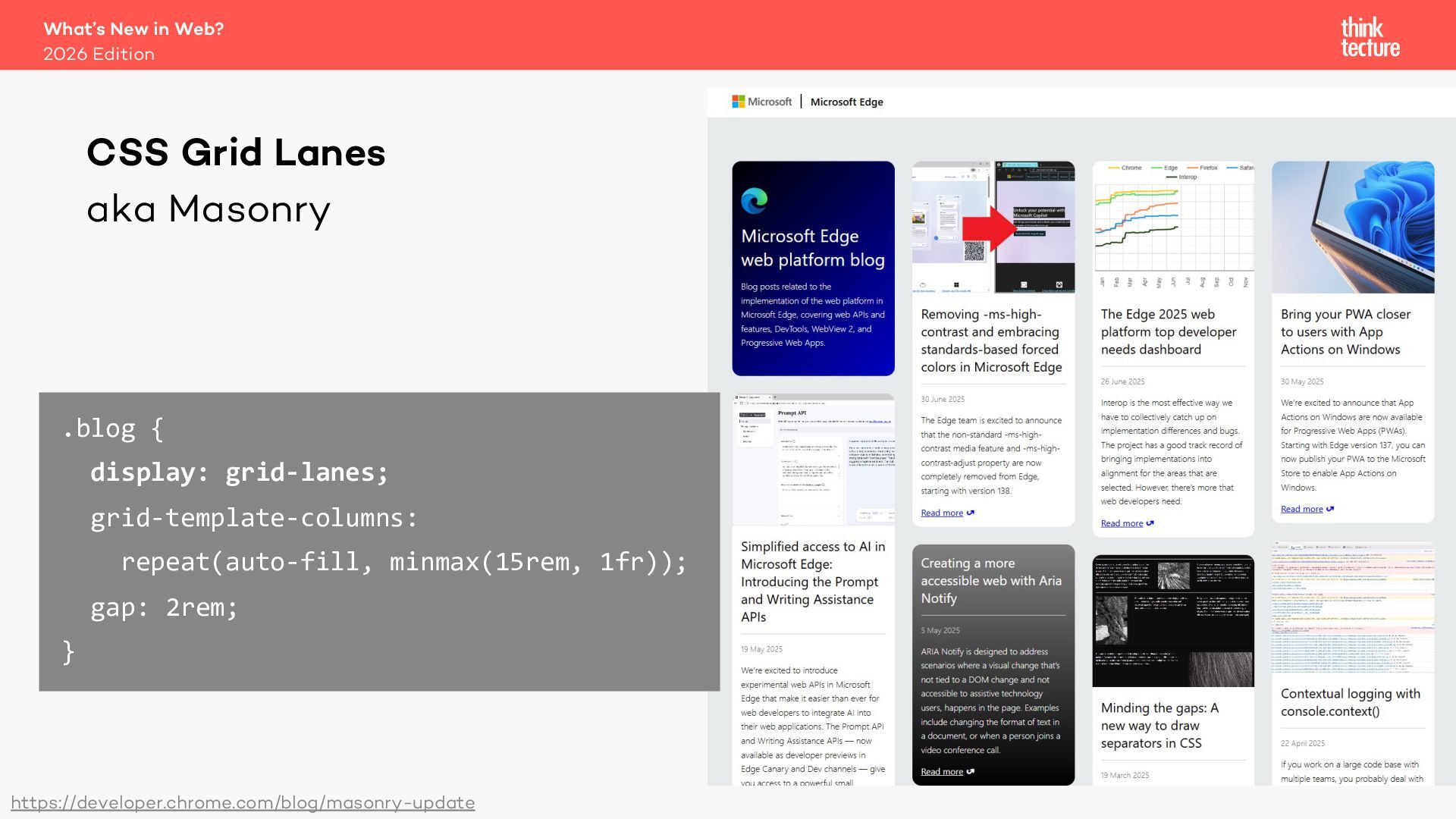This screenshot has height=819, width=1456.
Task: Click the Minding the gaps article title
Action: pyautogui.click(x=1159, y=726)
